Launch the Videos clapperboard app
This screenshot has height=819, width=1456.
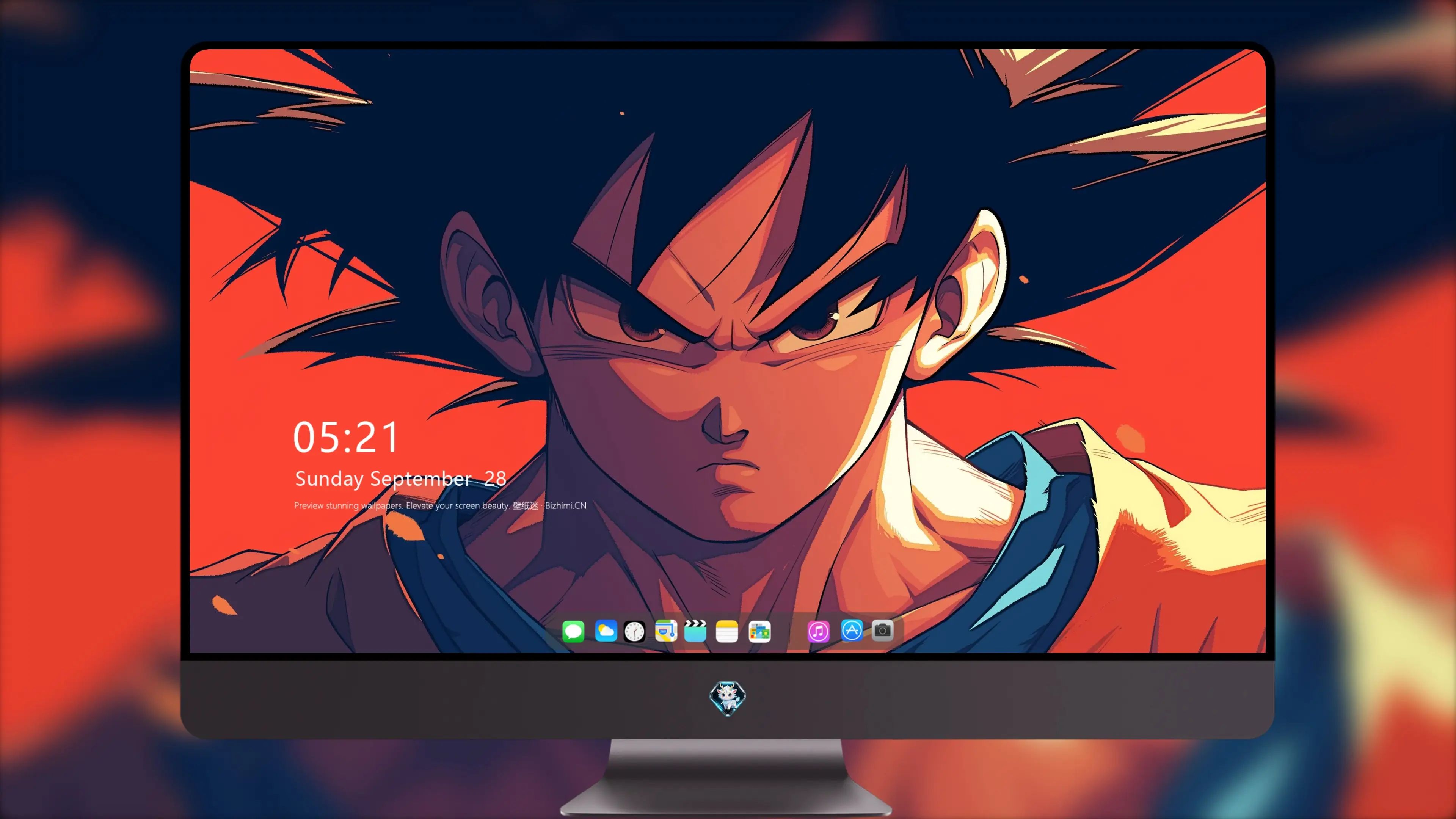click(x=695, y=631)
